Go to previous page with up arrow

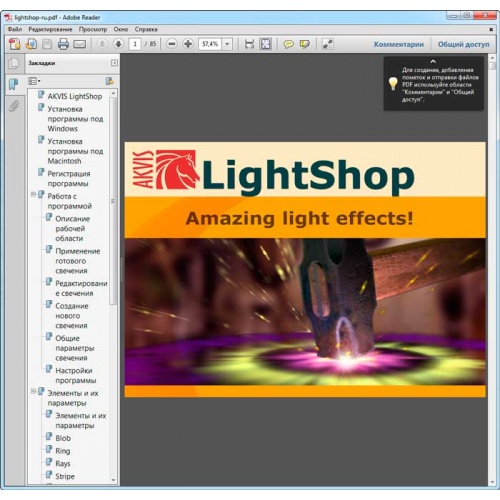click(x=102, y=44)
